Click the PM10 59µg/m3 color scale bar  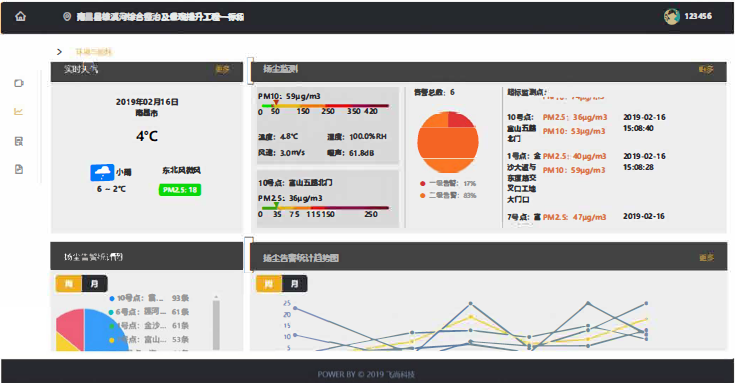tap(325, 106)
